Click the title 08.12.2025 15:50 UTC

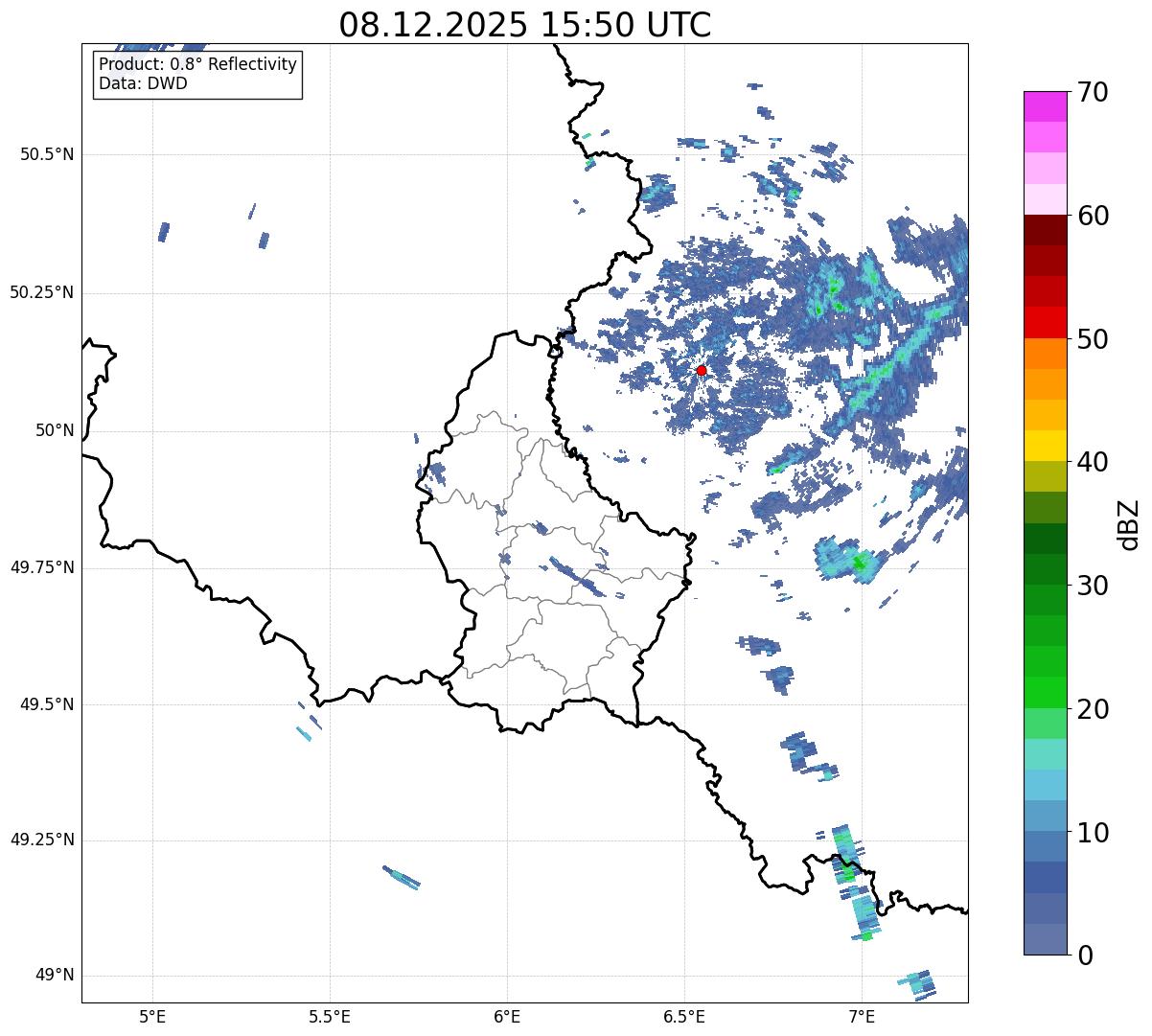(525, 25)
